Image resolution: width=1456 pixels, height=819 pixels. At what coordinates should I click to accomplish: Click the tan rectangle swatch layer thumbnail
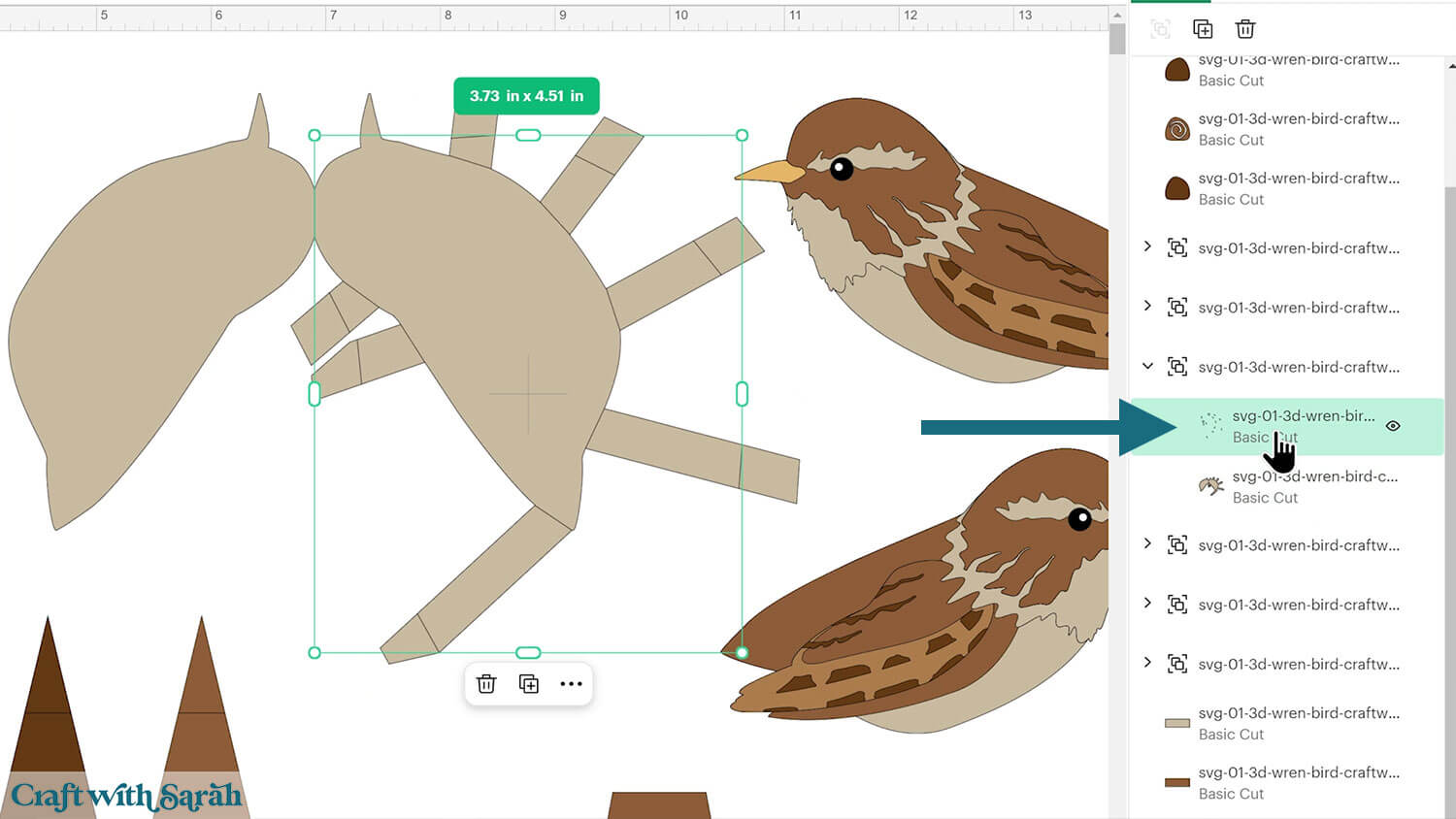[1177, 723]
